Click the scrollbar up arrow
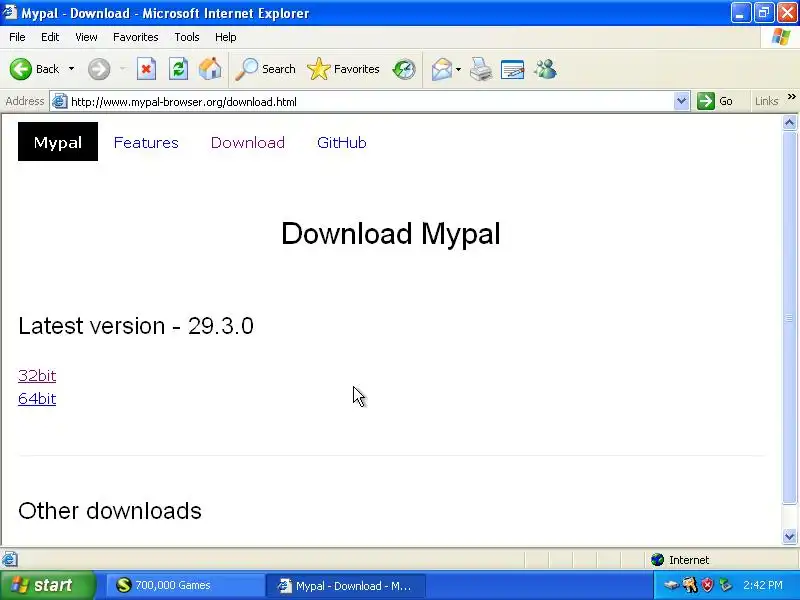 tap(789, 122)
